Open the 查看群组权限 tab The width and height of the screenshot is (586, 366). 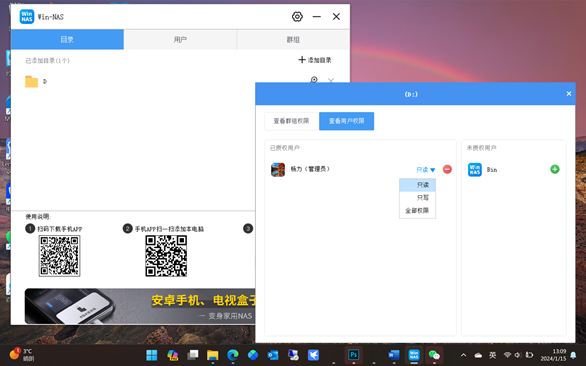292,121
